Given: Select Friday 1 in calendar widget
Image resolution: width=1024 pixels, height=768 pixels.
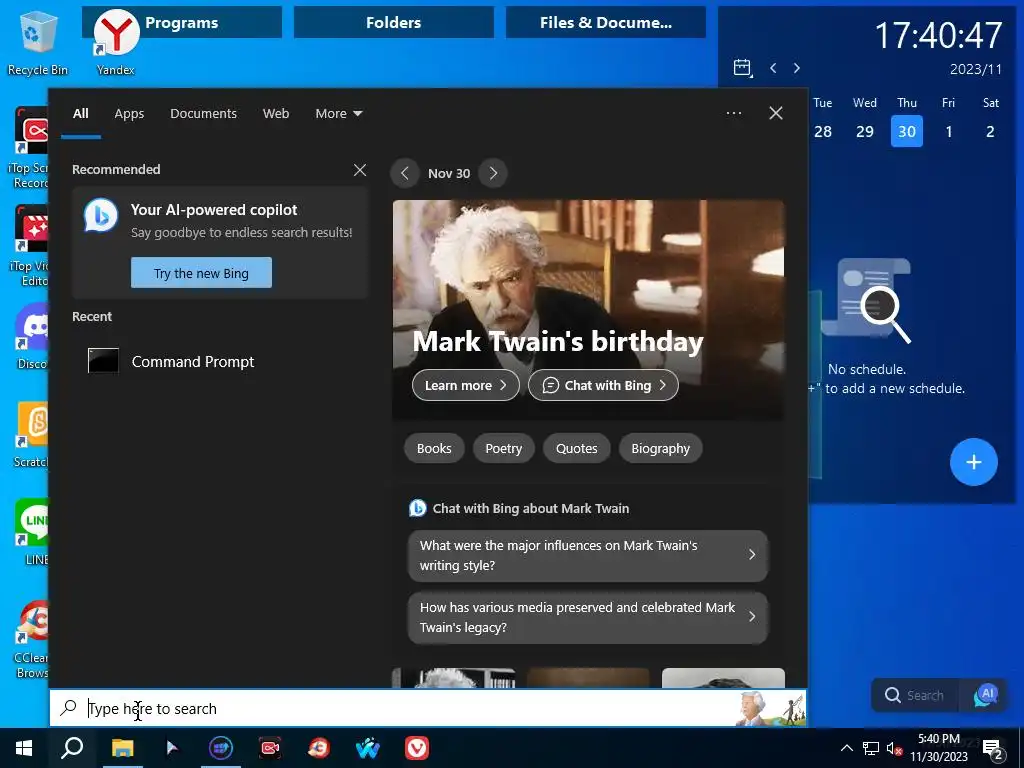Looking at the screenshot, I should (948, 131).
